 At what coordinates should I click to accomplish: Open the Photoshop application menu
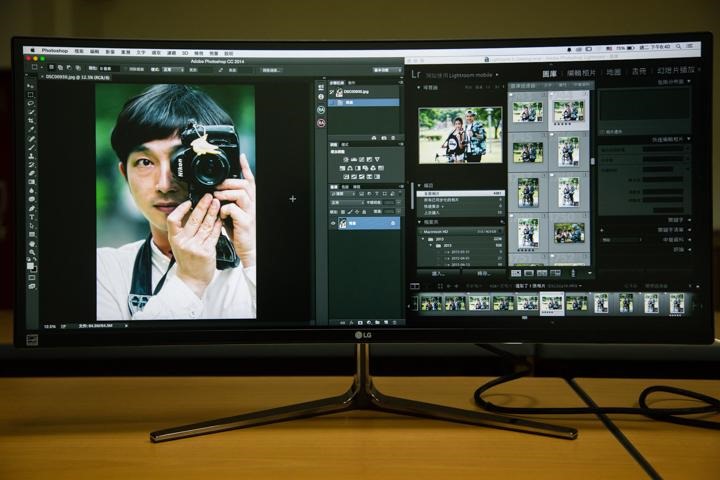pos(55,51)
